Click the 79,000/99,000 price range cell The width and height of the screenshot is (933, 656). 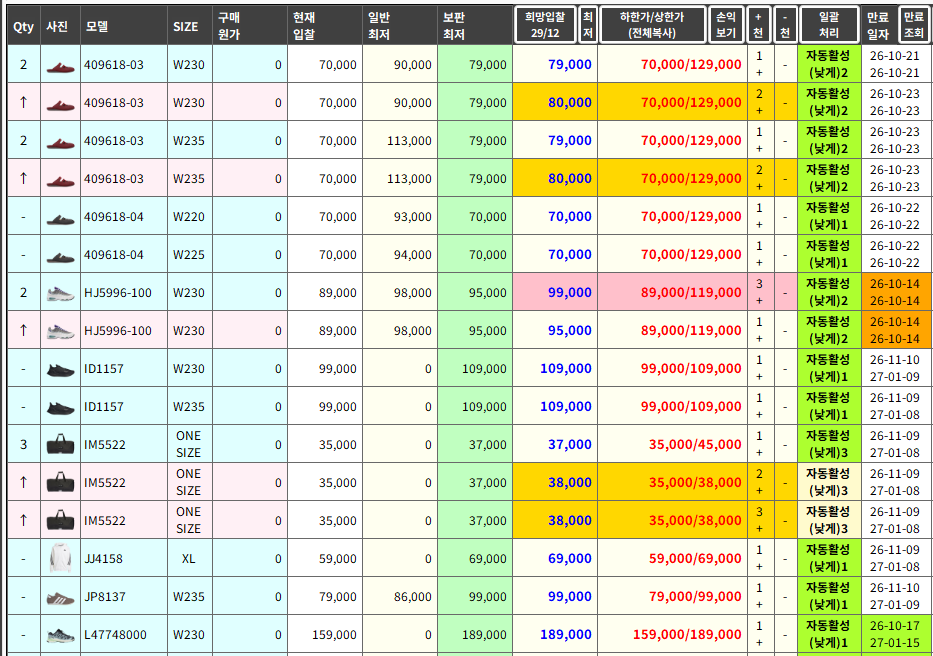coord(672,596)
